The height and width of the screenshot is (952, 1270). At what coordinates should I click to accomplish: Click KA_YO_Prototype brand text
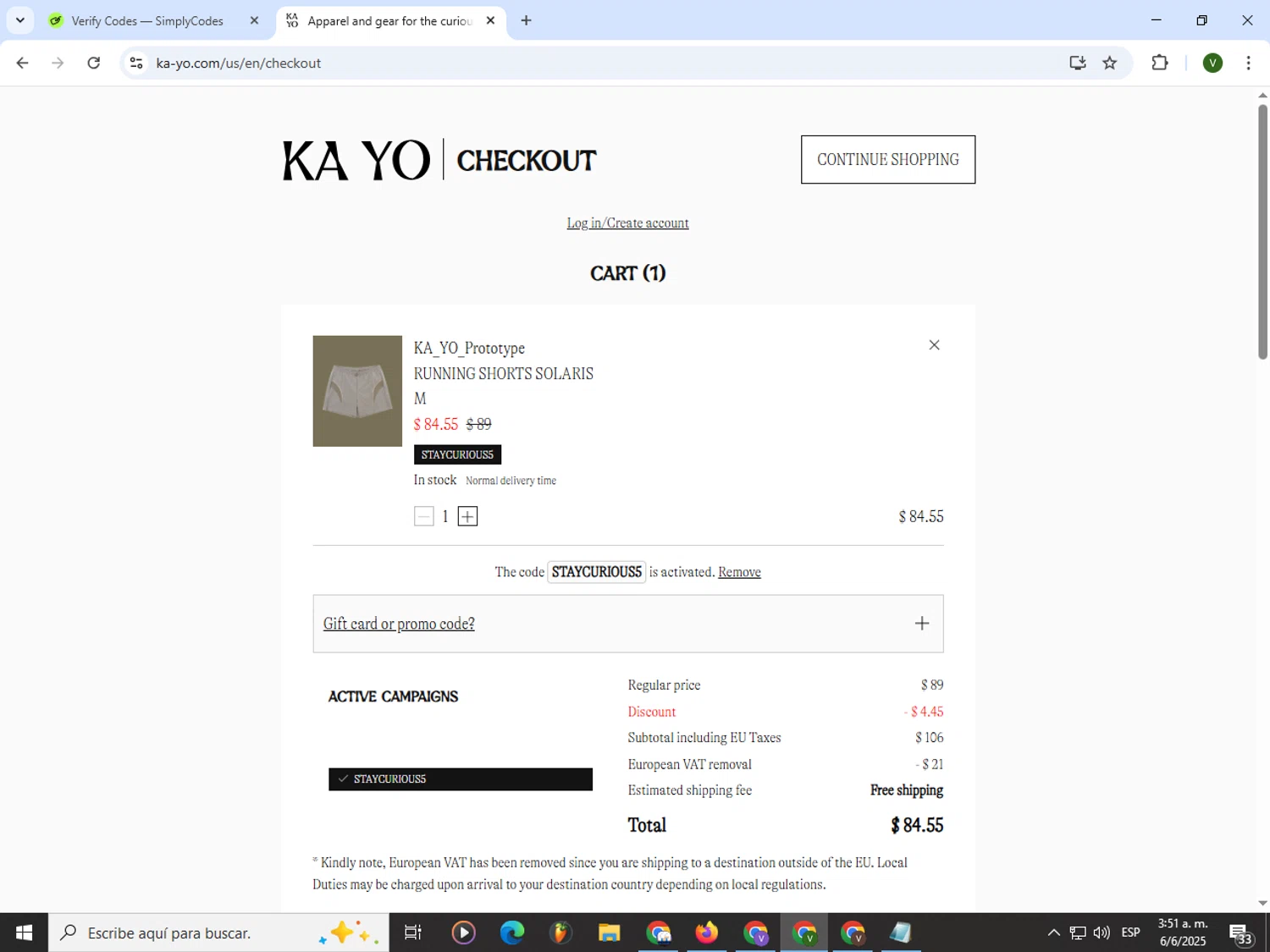click(x=469, y=348)
